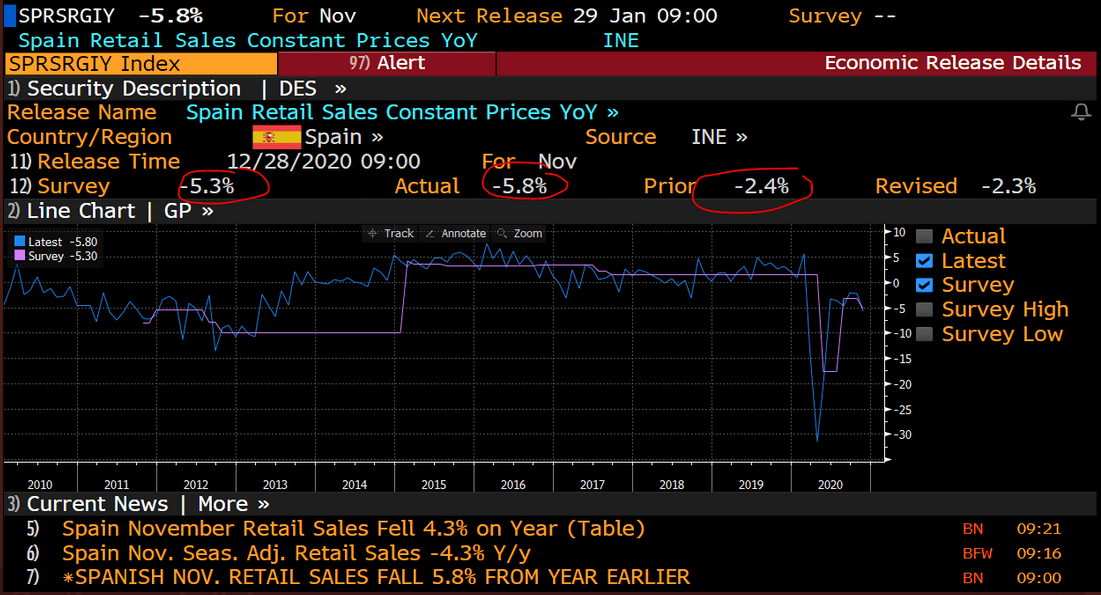
Task: Open news headline Spain November Retail Sales Fell
Action: (x=353, y=528)
